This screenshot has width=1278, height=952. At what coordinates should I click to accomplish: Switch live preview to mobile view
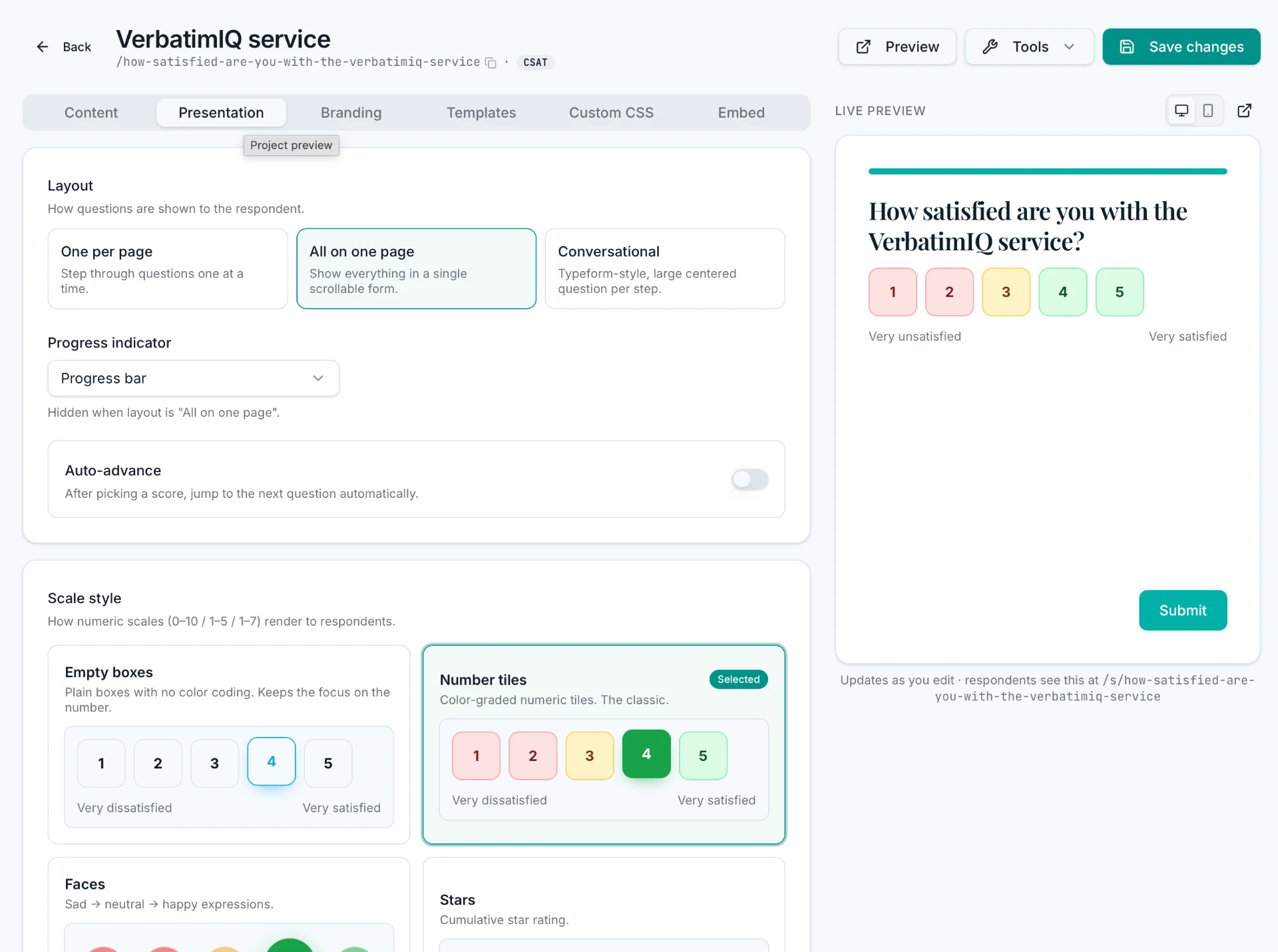pyautogui.click(x=1208, y=111)
